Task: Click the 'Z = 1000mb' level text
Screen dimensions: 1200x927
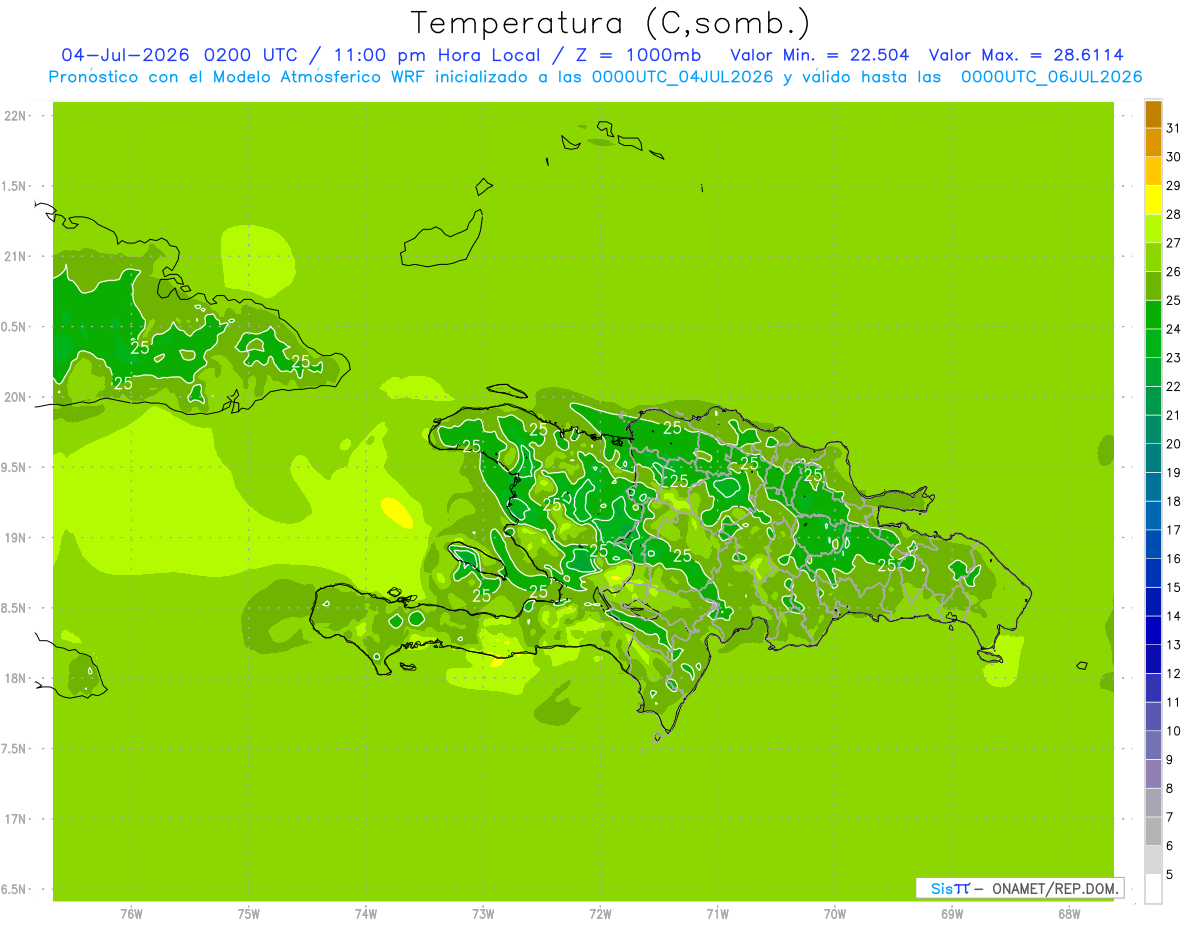Action: click(x=638, y=55)
